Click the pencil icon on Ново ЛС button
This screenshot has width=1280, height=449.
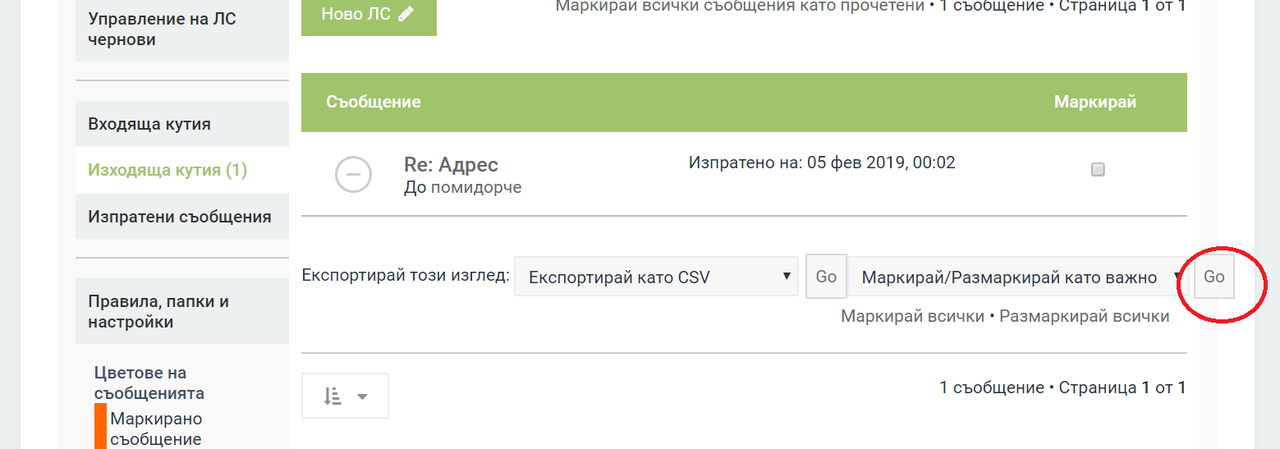[x=405, y=14]
